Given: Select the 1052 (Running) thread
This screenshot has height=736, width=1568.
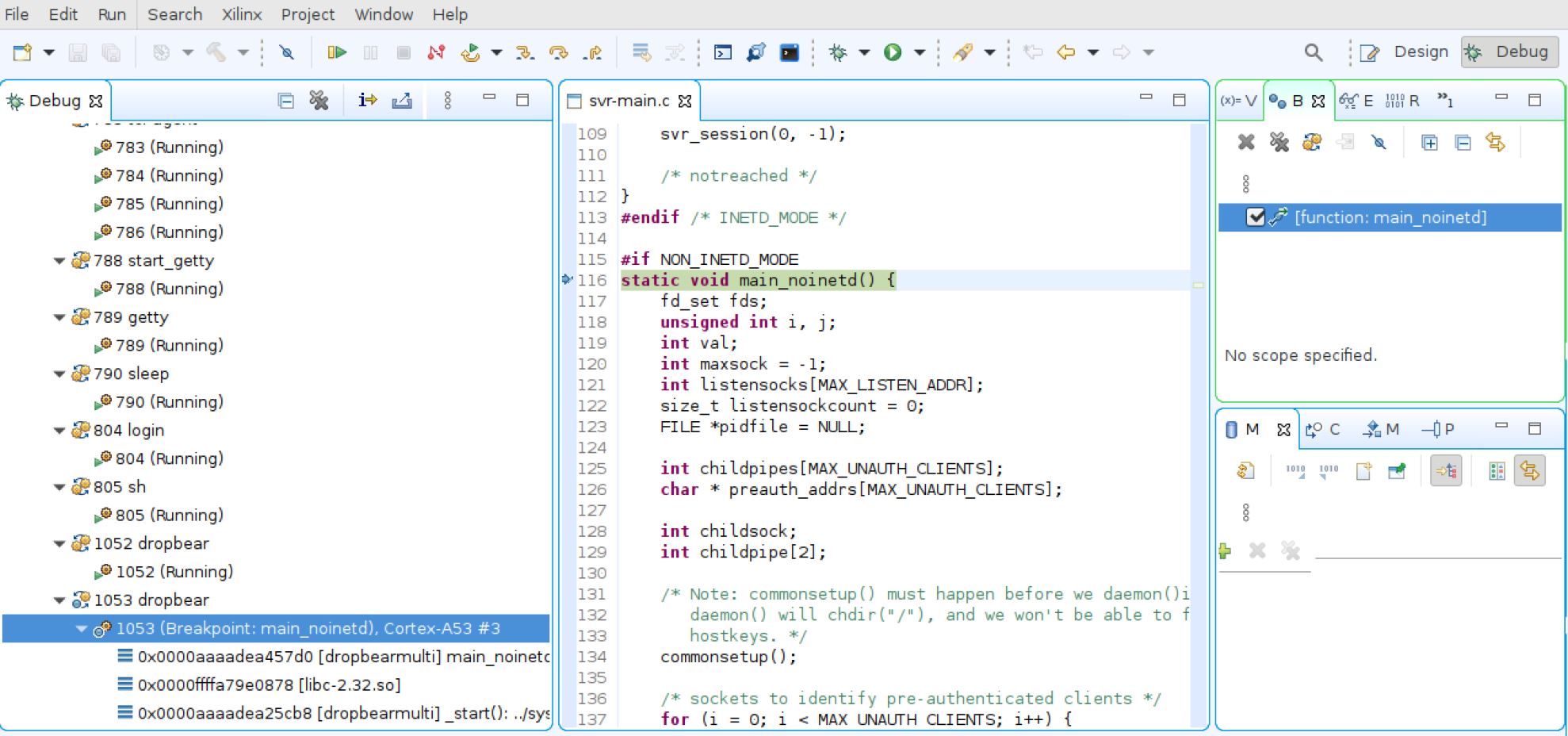Looking at the screenshot, I should pos(164,572).
